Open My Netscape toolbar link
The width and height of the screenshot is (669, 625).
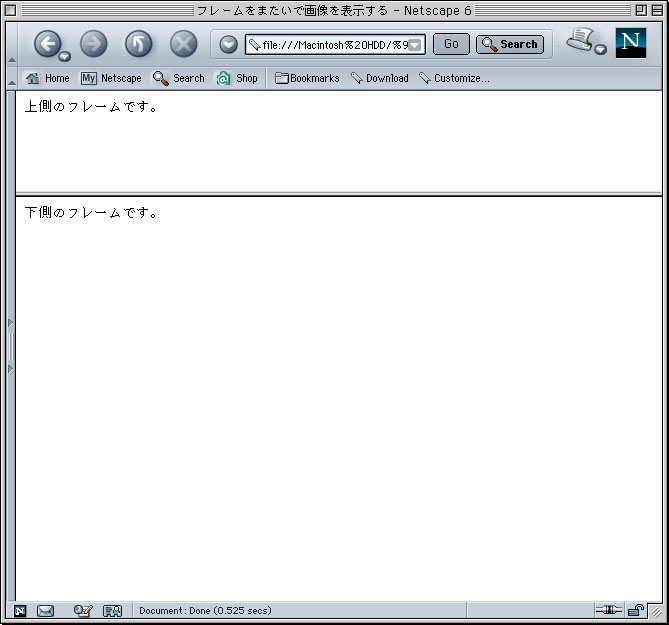click(111, 78)
